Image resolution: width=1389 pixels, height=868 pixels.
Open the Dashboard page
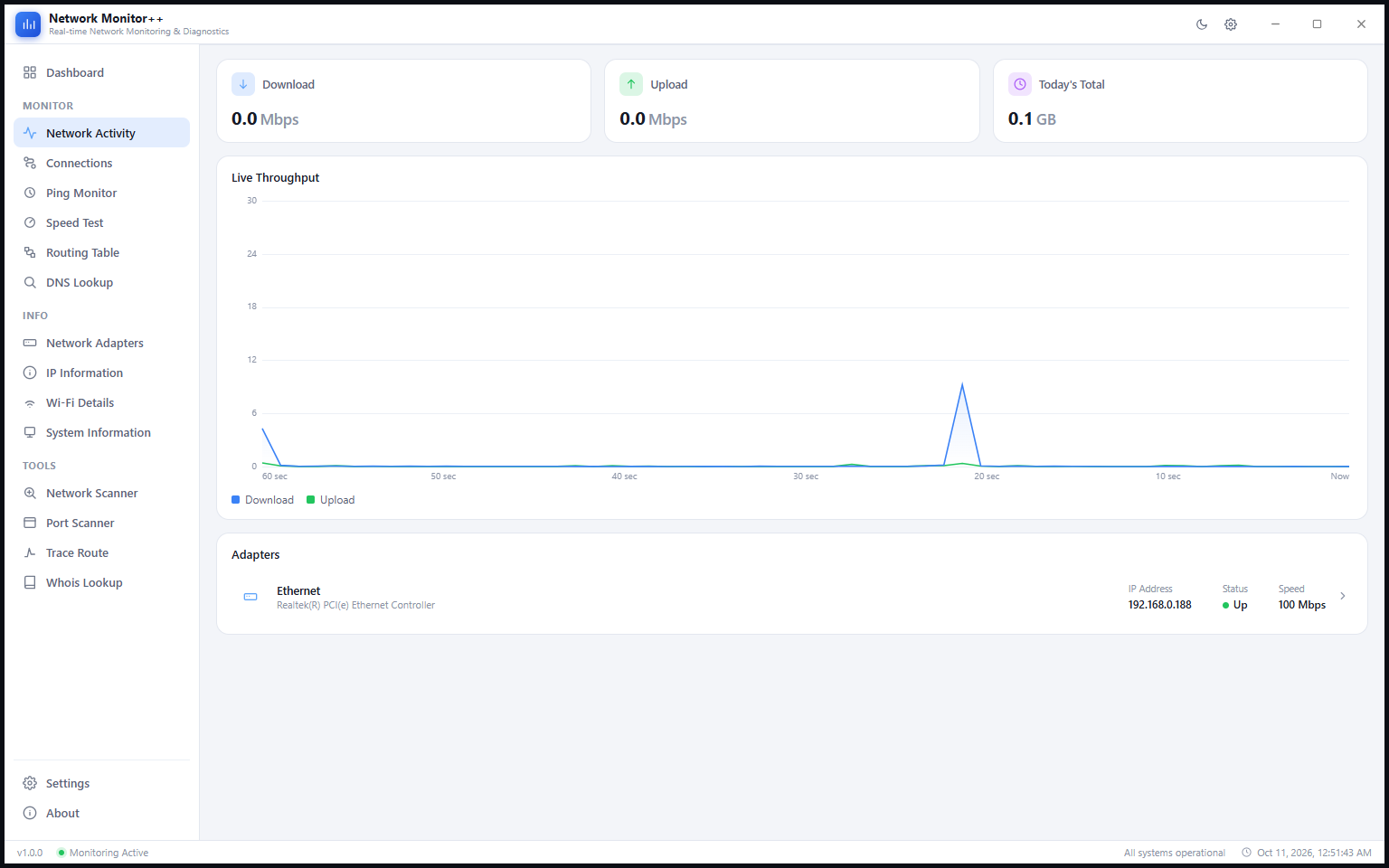[x=101, y=72]
